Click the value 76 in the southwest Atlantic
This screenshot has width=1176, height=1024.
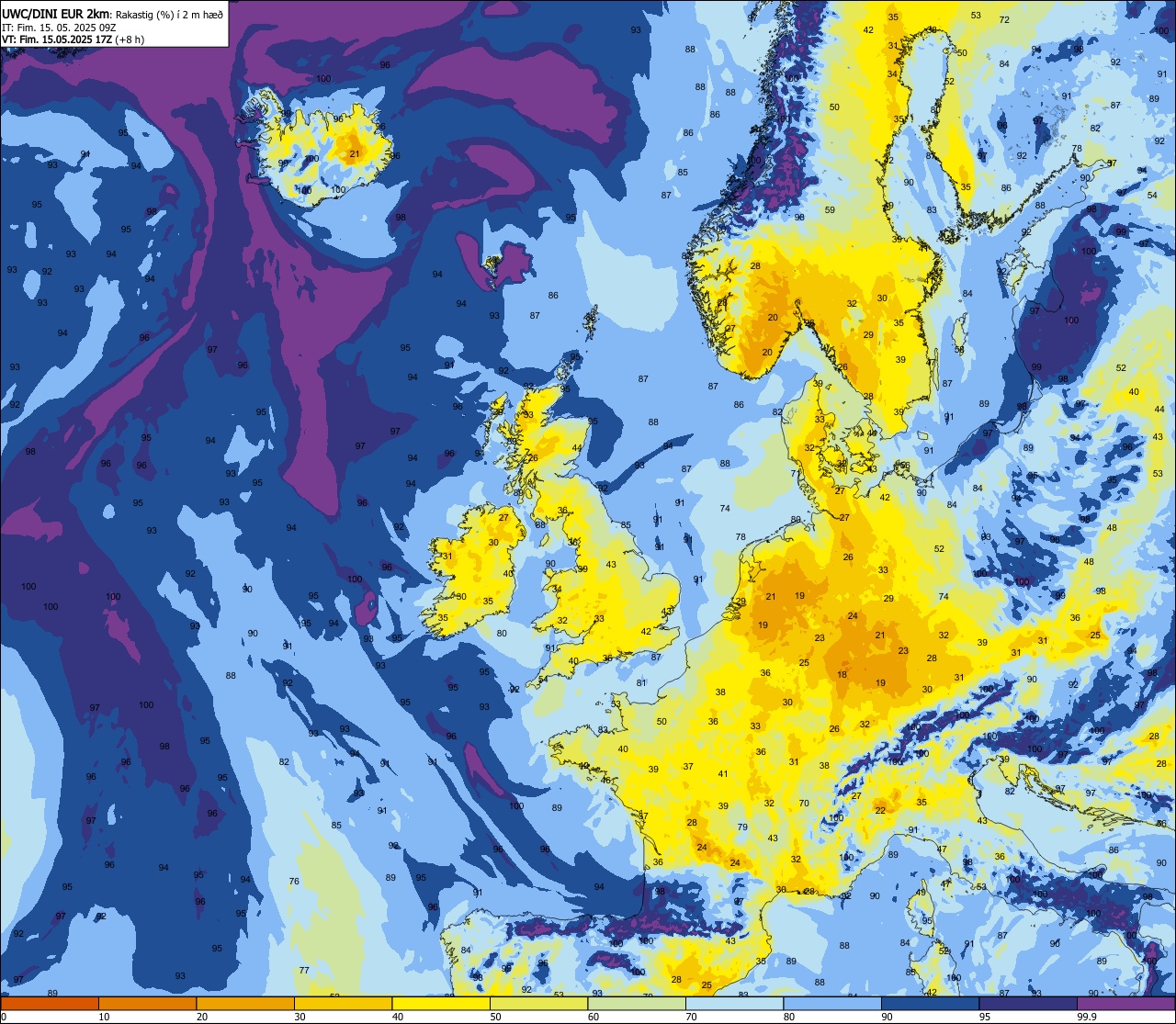(294, 881)
